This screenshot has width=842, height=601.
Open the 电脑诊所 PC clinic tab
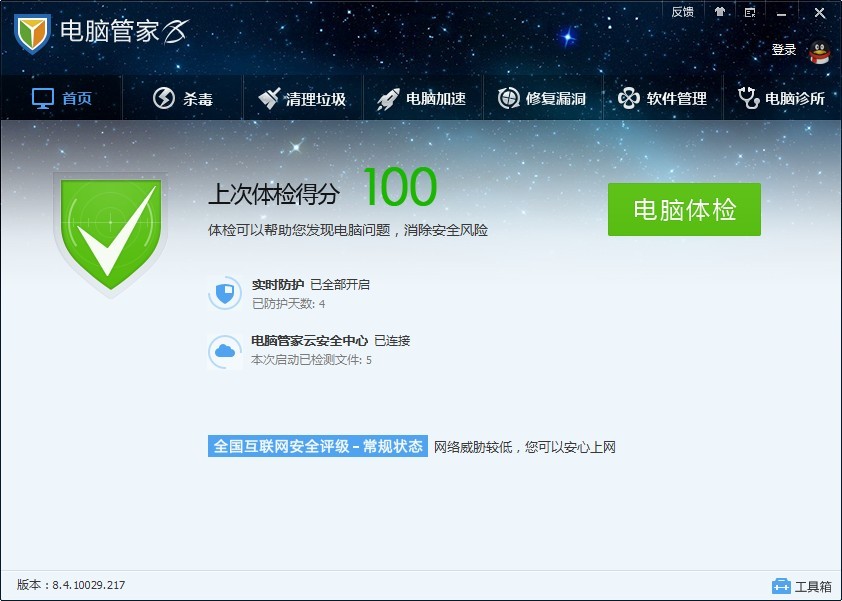point(782,98)
